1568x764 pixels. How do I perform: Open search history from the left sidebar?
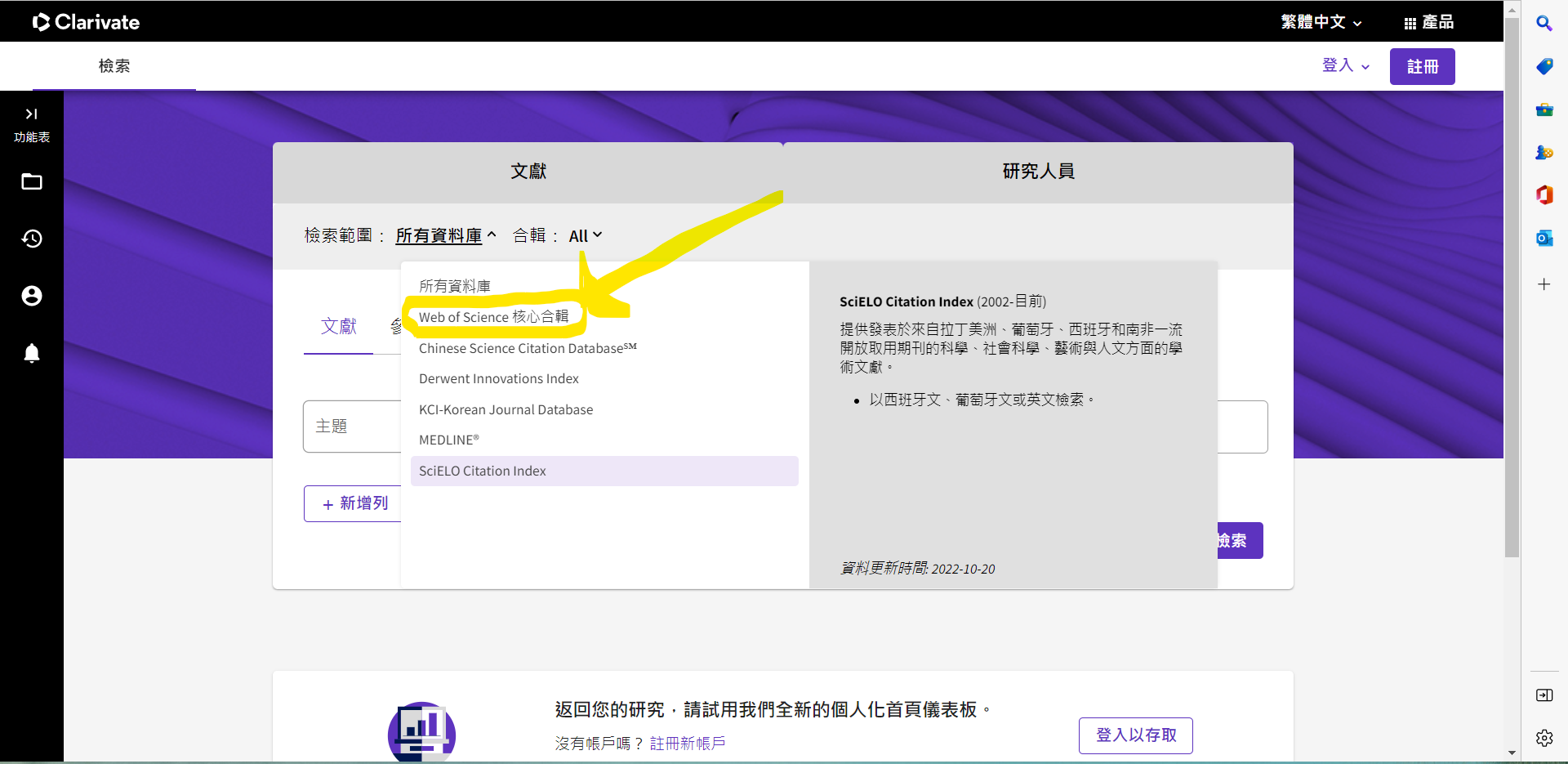click(x=31, y=239)
